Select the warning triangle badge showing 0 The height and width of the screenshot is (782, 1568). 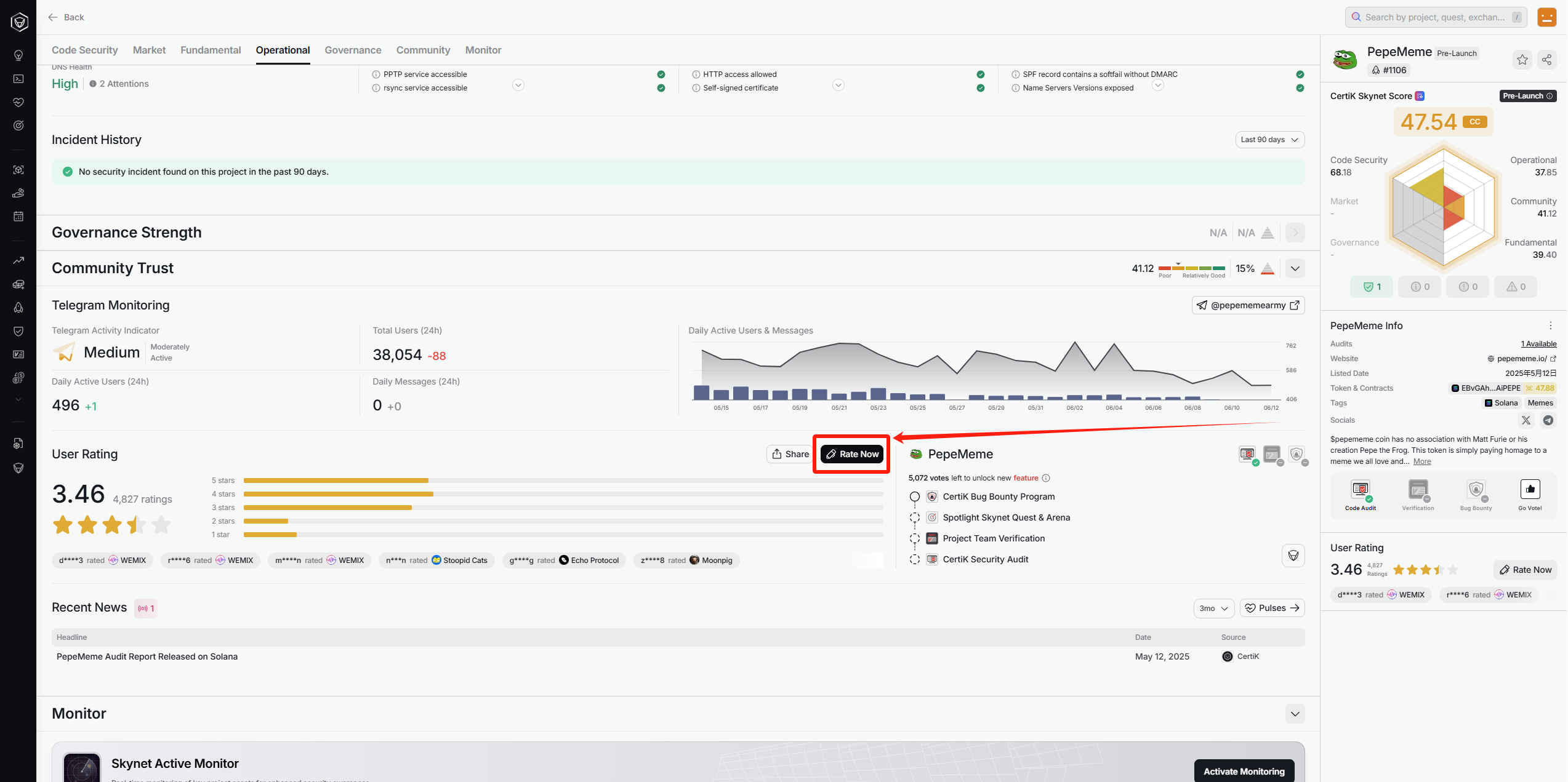pyautogui.click(x=1516, y=287)
